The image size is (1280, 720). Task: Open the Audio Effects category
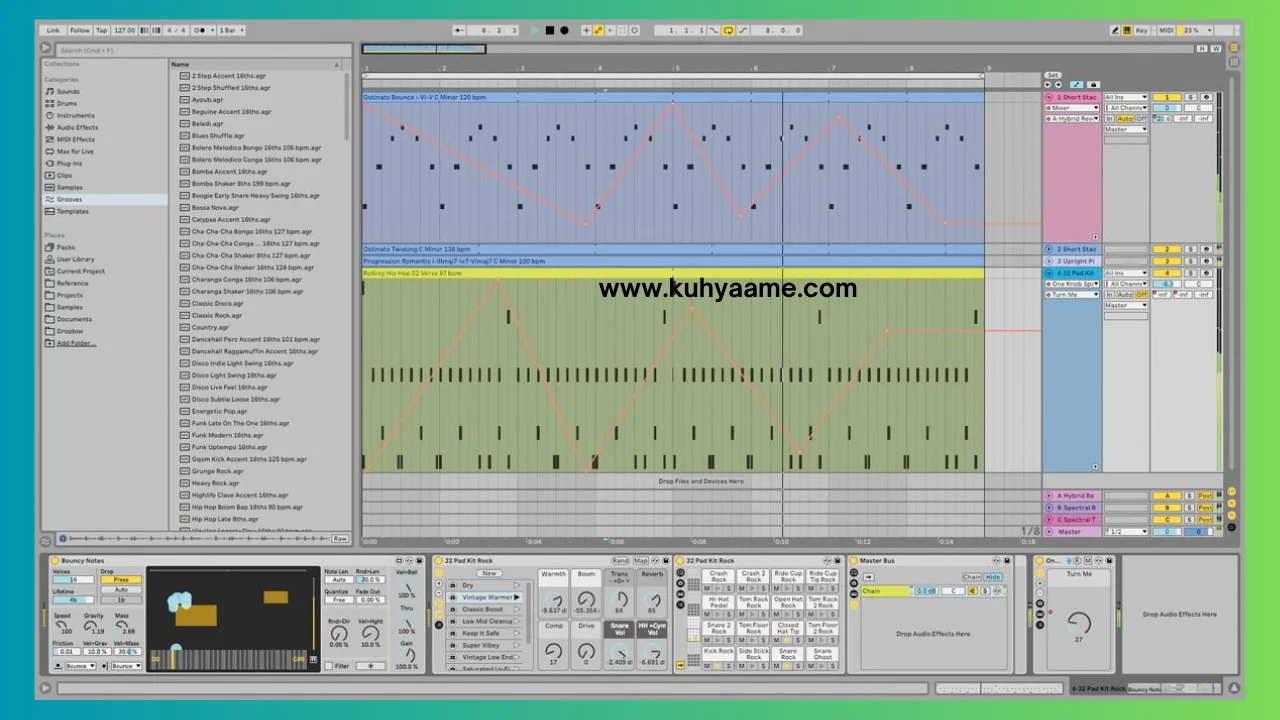(x=77, y=127)
